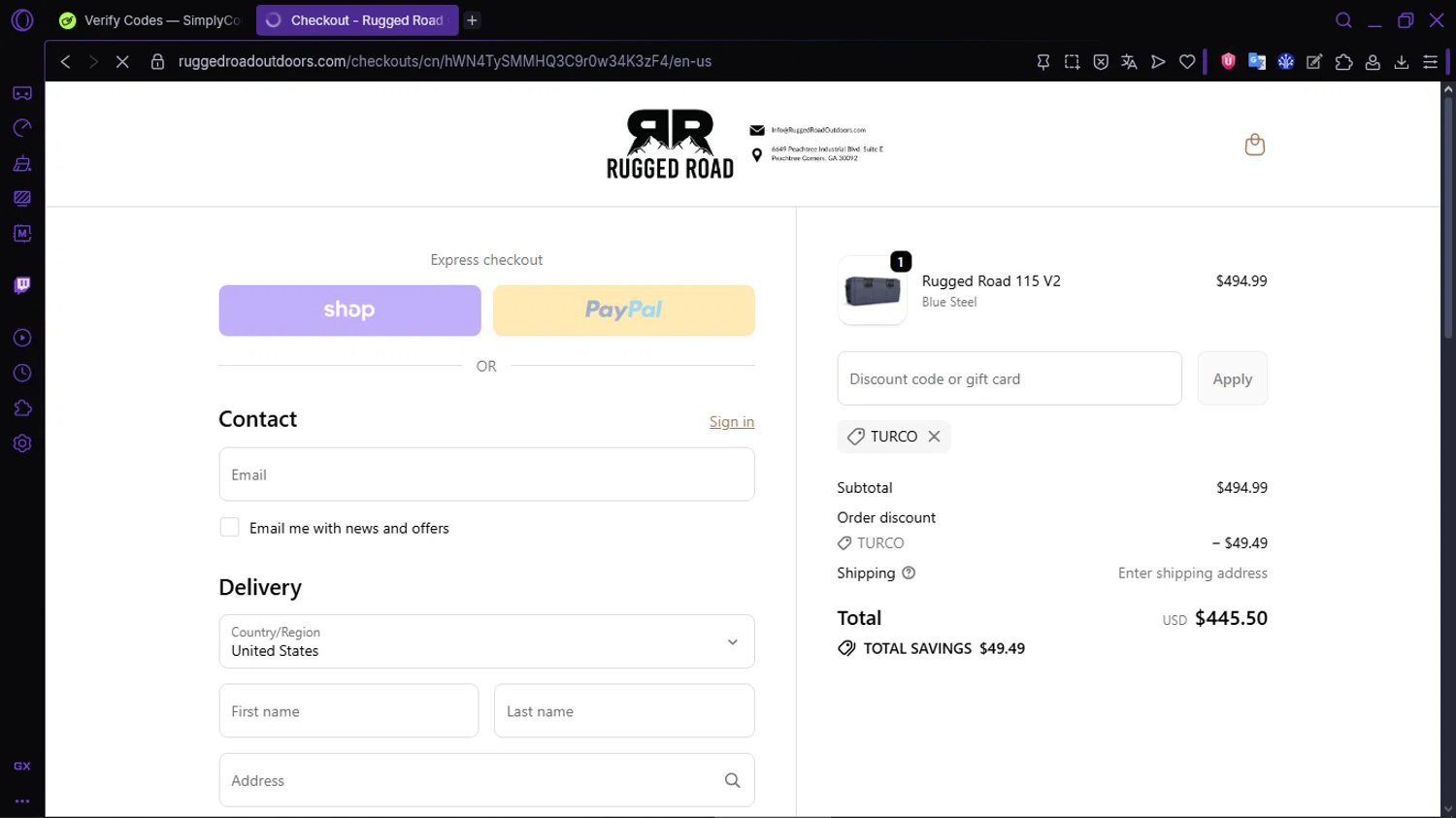Open the Player icon in sidebar
Image resolution: width=1456 pixels, height=818 pixels.
click(22, 338)
